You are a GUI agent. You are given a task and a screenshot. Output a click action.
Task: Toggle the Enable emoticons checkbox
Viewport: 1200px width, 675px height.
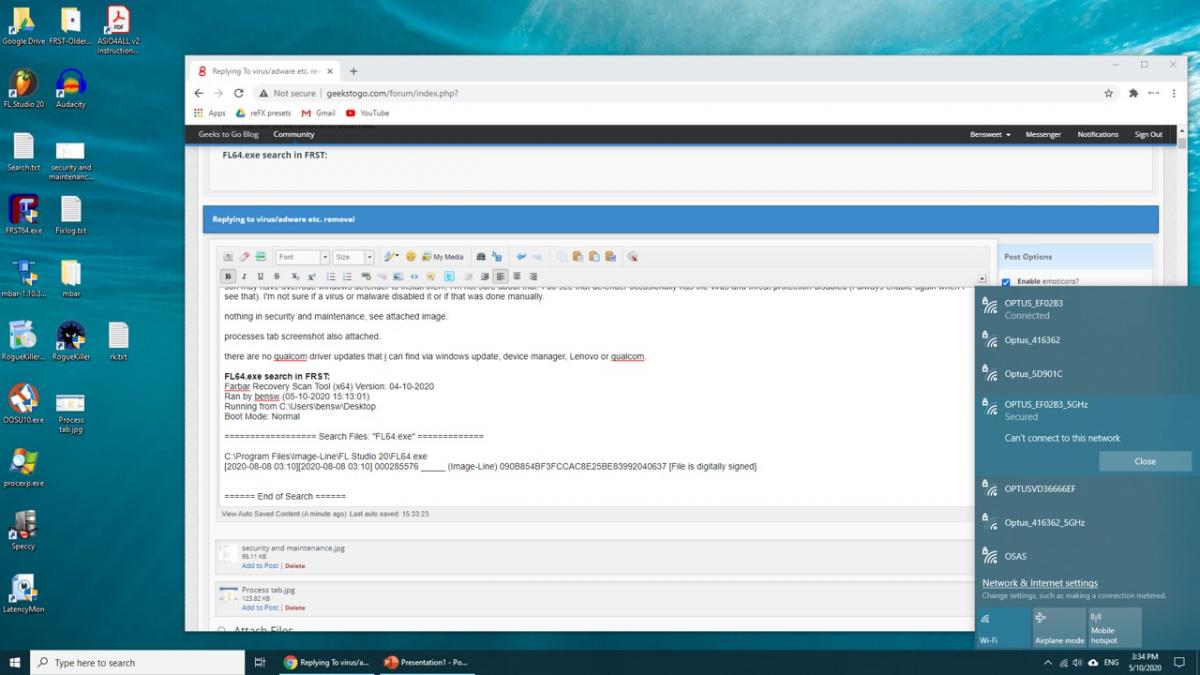(x=1006, y=282)
